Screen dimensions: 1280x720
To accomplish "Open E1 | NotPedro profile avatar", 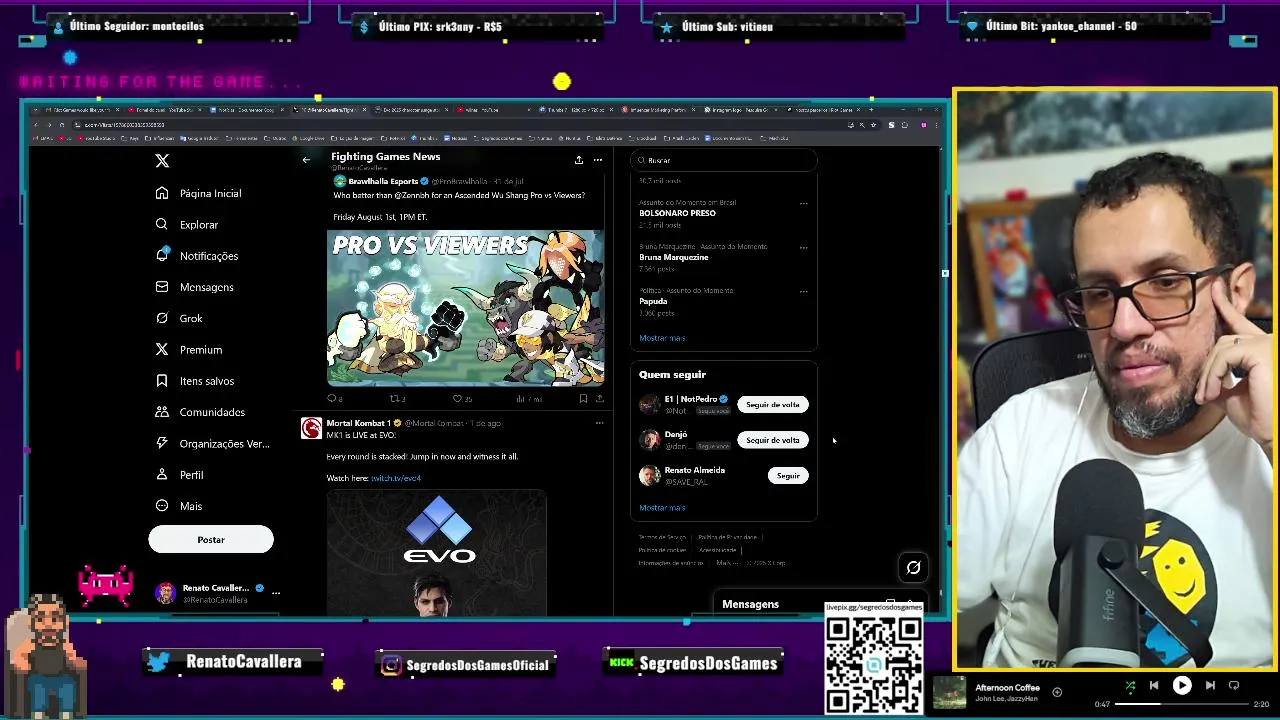I will (x=649, y=405).
